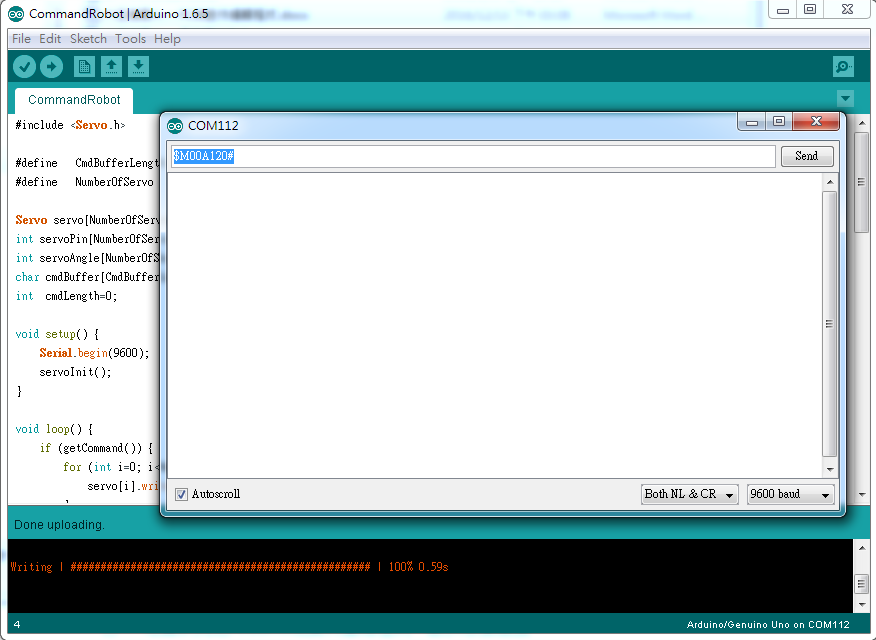This screenshot has height=640, width=876.
Task: Open a sketch with the up-arrow icon
Action: (x=111, y=66)
